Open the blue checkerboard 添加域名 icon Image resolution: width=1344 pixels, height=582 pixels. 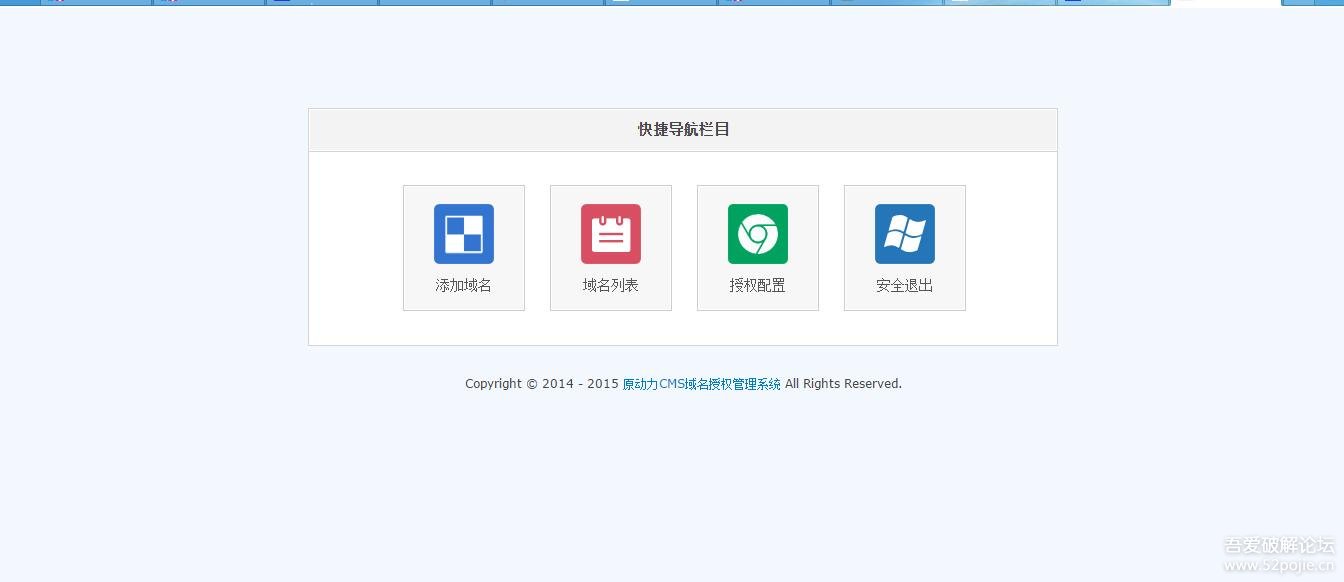pos(463,233)
